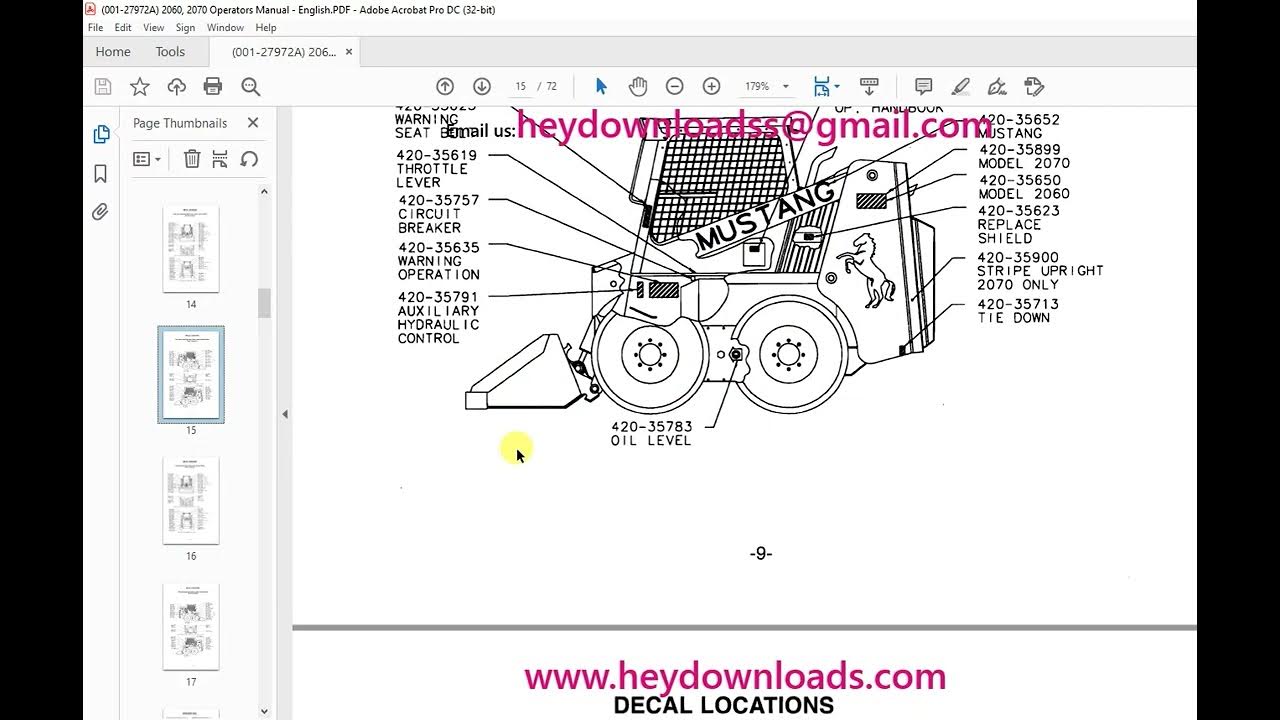Click the 'DECAL LOCATIONS' heading
This screenshot has width=1280, height=720.
pos(724,705)
